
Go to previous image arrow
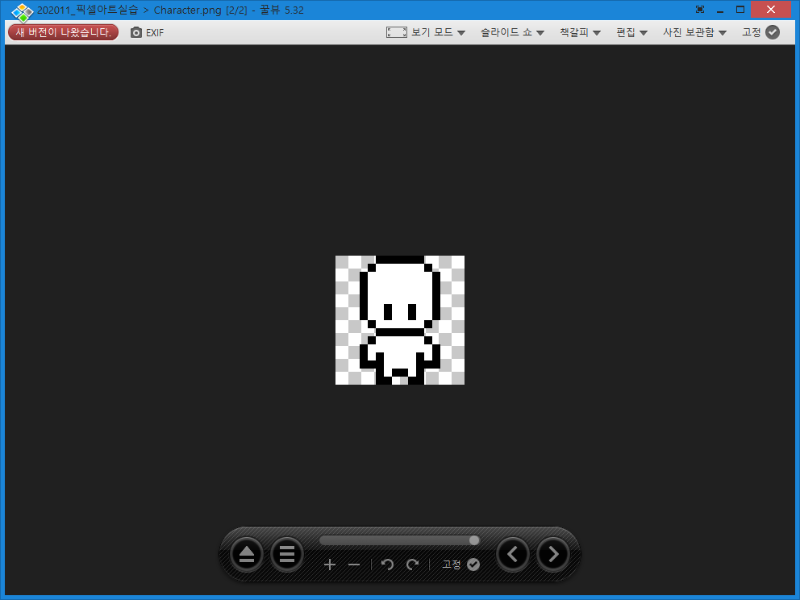513,554
